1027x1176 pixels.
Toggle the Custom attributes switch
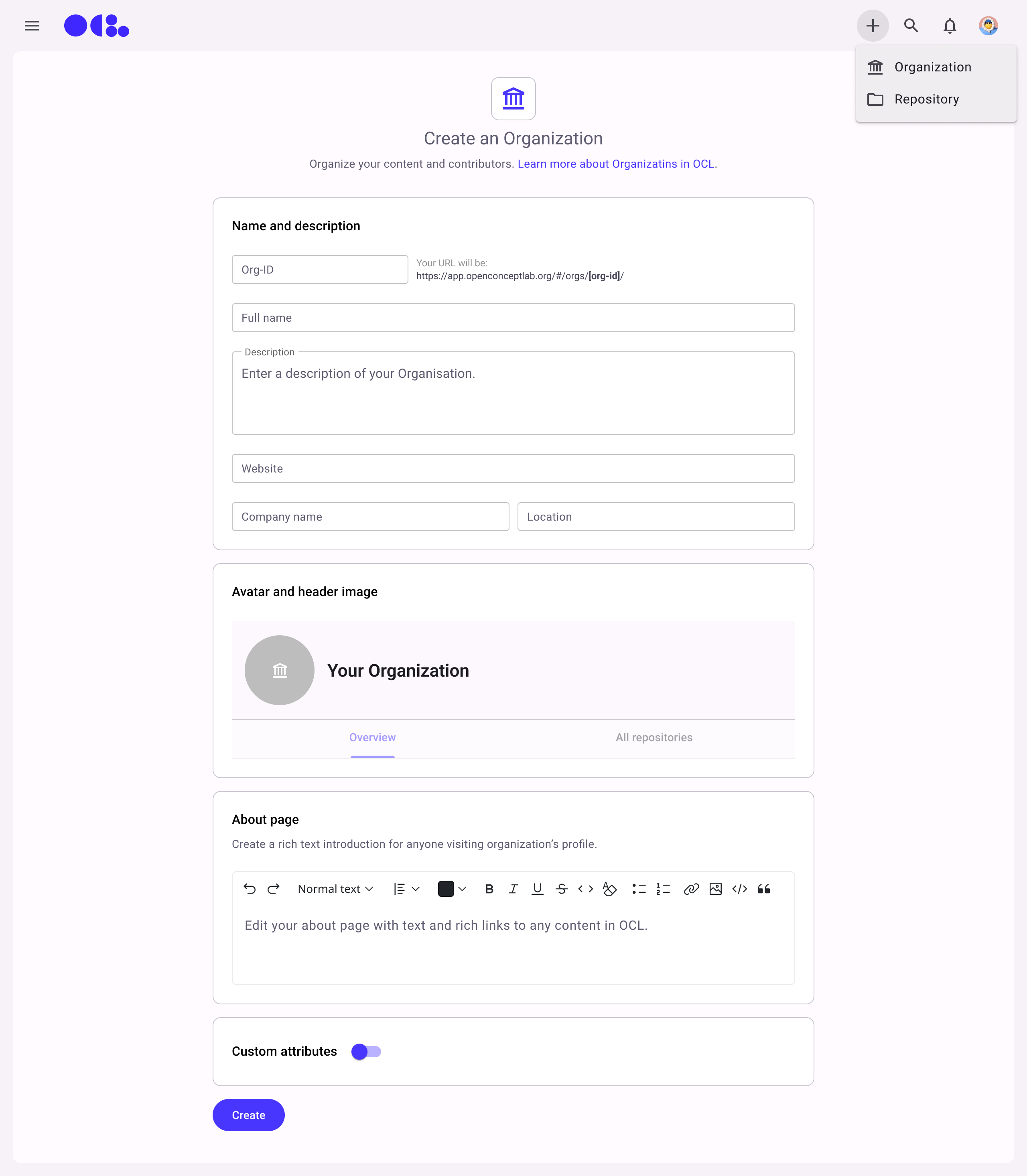coord(366,1052)
